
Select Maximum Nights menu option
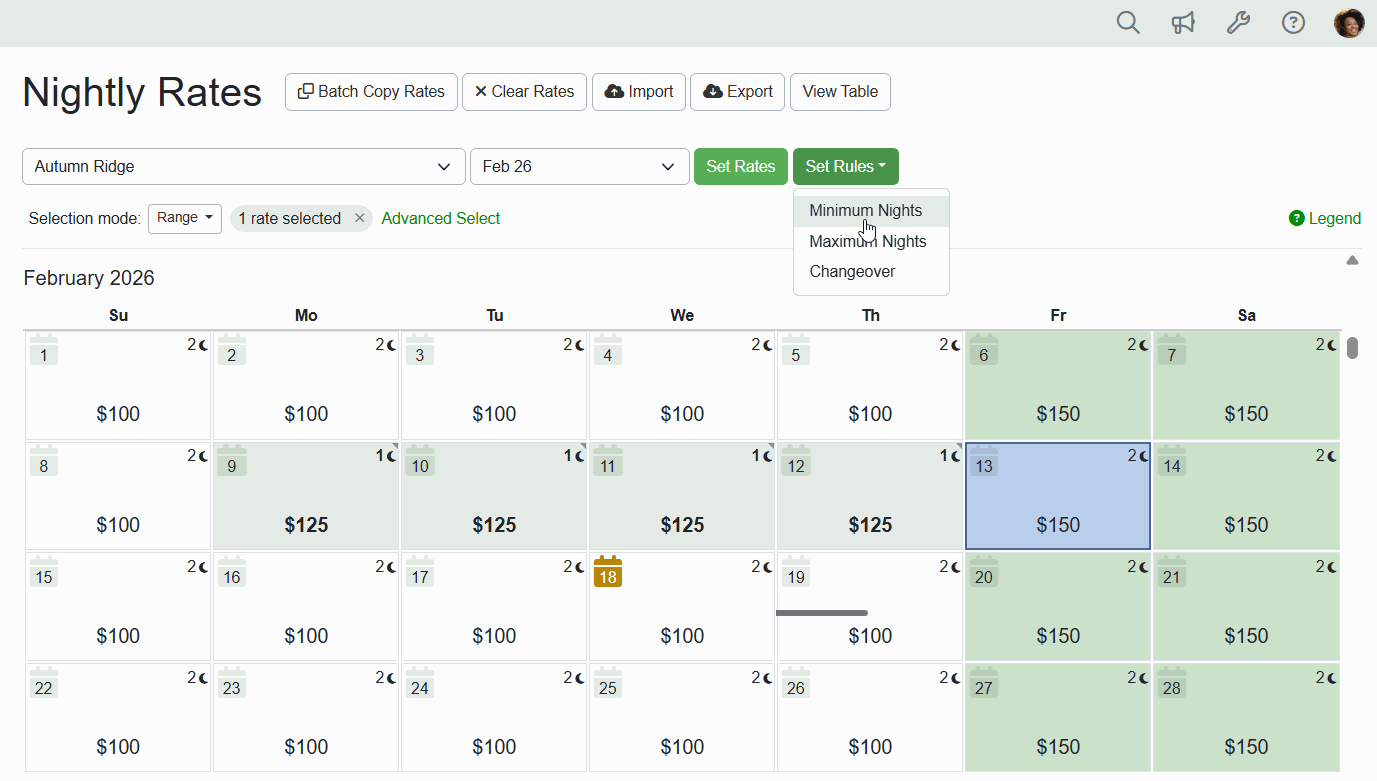(x=867, y=241)
